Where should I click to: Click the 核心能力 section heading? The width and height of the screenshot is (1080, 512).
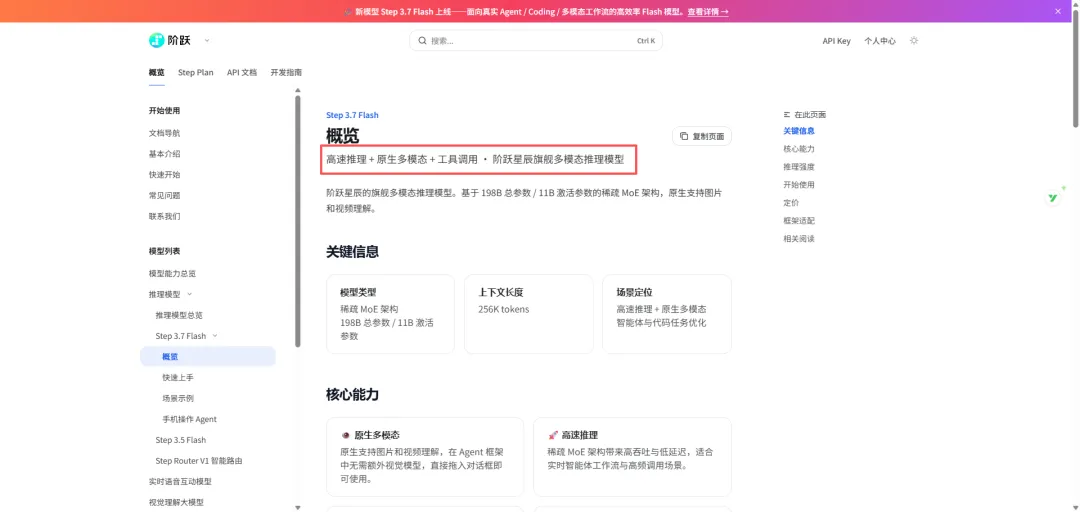pos(353,395)
